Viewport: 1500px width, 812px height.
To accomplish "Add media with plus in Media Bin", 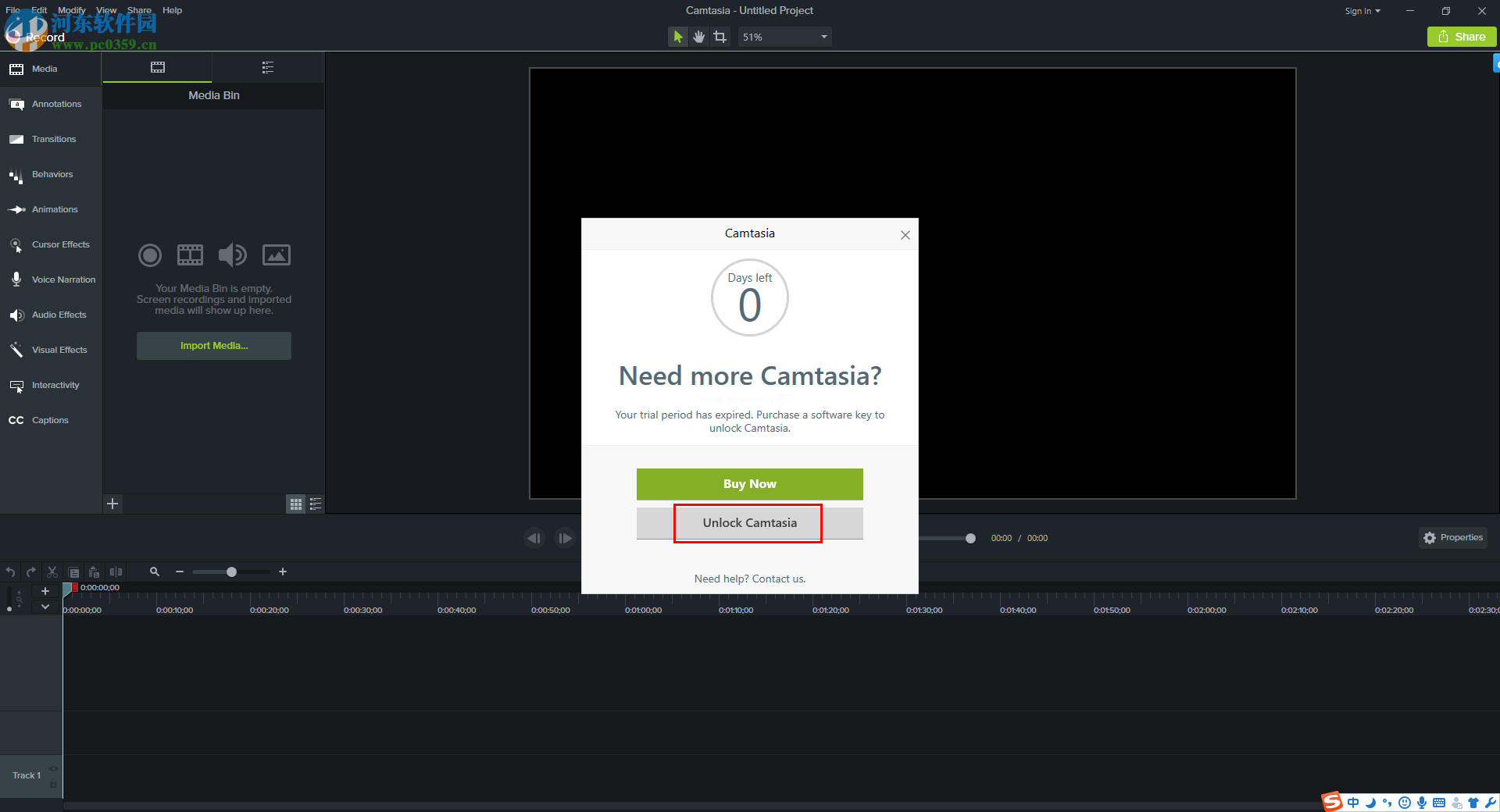I will [112, 504].
